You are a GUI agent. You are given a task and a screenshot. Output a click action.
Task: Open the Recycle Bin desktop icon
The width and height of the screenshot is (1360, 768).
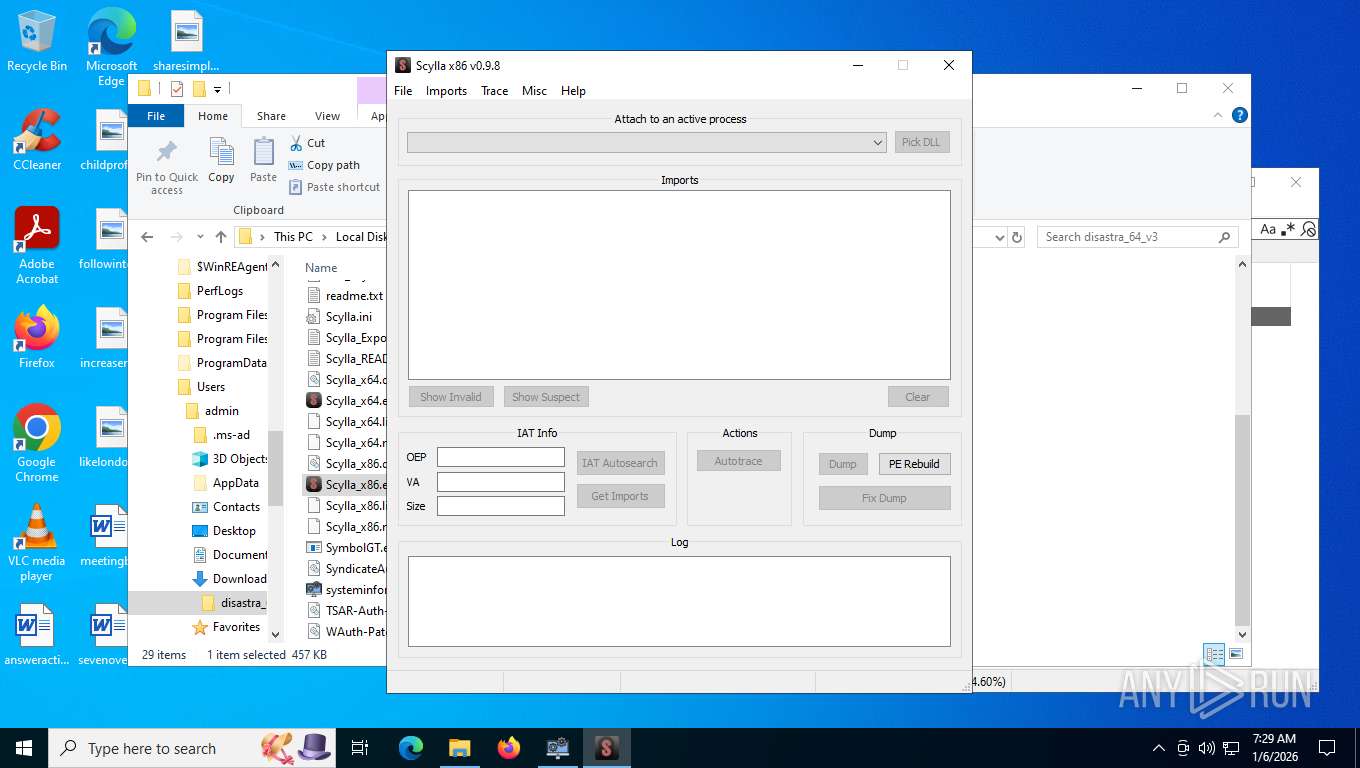click(37, 42)
